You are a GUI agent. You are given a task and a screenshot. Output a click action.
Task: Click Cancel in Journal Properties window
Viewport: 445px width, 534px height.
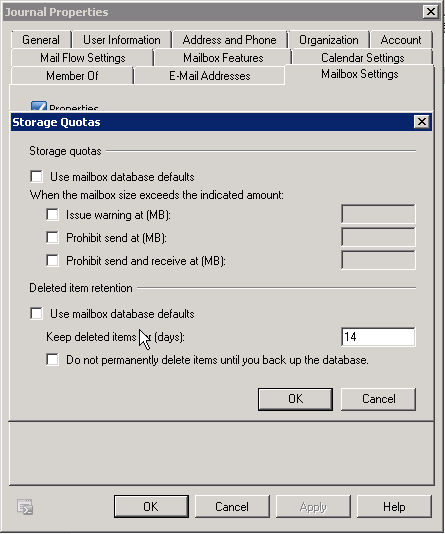pyautogui.click(x=232, y=506)
